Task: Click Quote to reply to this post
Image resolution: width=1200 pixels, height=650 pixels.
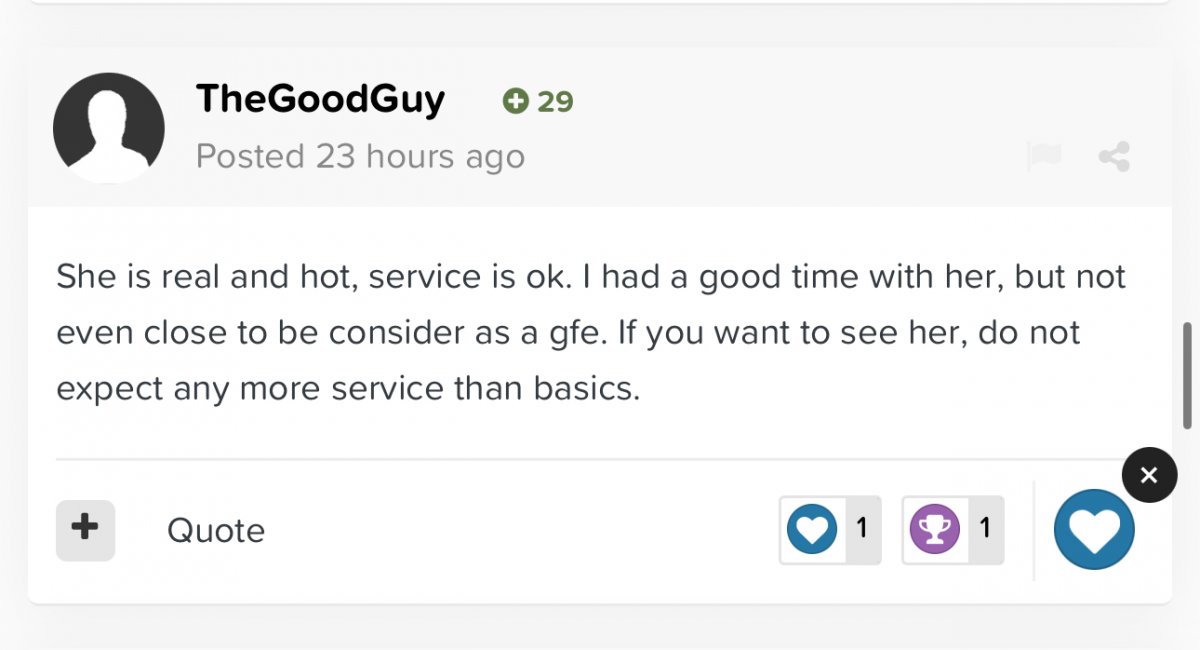Action: (216, 530)
